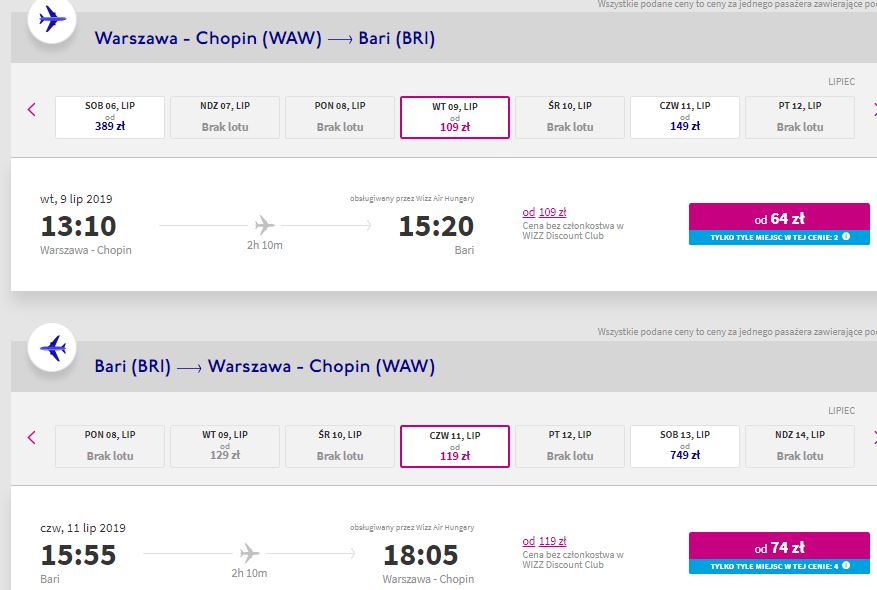Click the return flight airplane icon
Viewport: 877px width, 590px height.
(x=52, y=348)
